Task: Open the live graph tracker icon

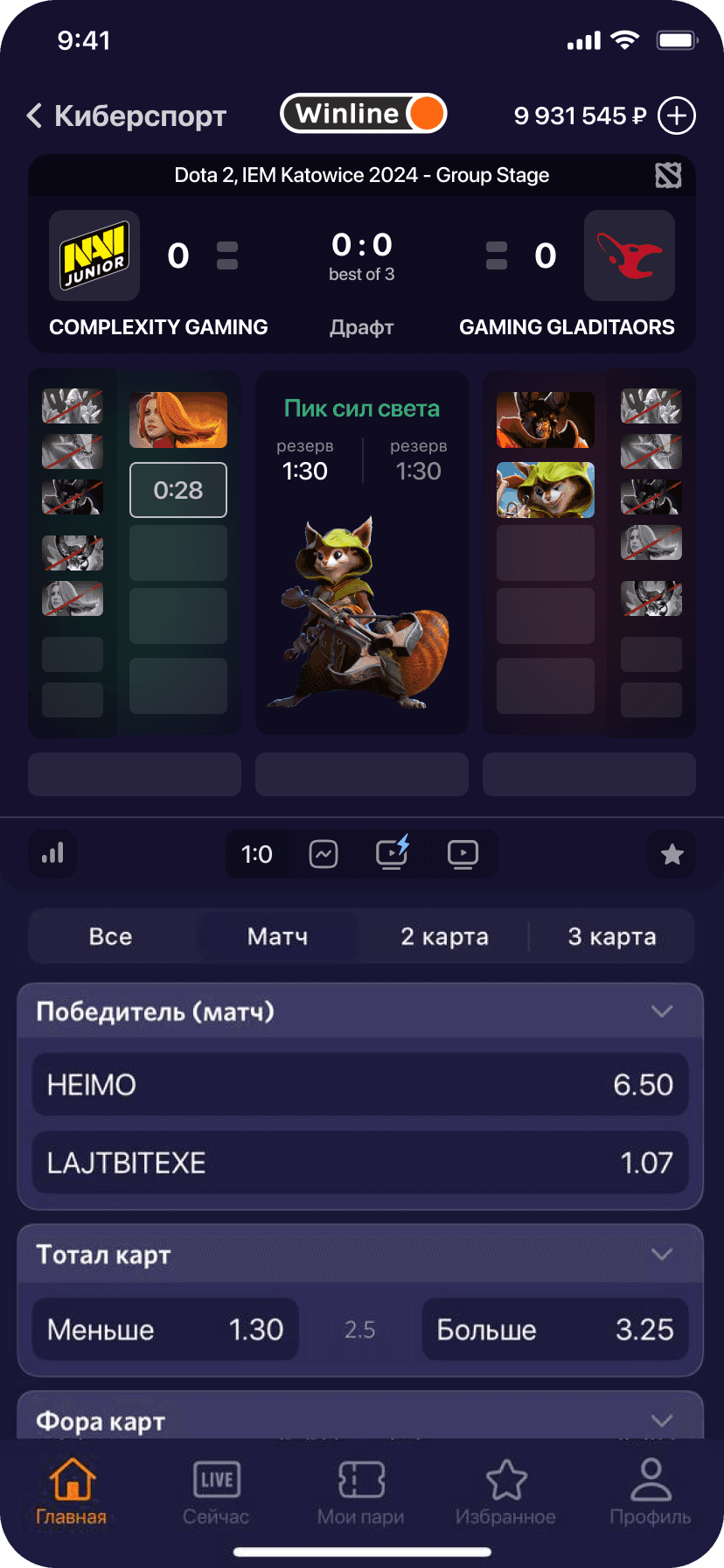Action: pyautogui.click(x=324, y=854)
